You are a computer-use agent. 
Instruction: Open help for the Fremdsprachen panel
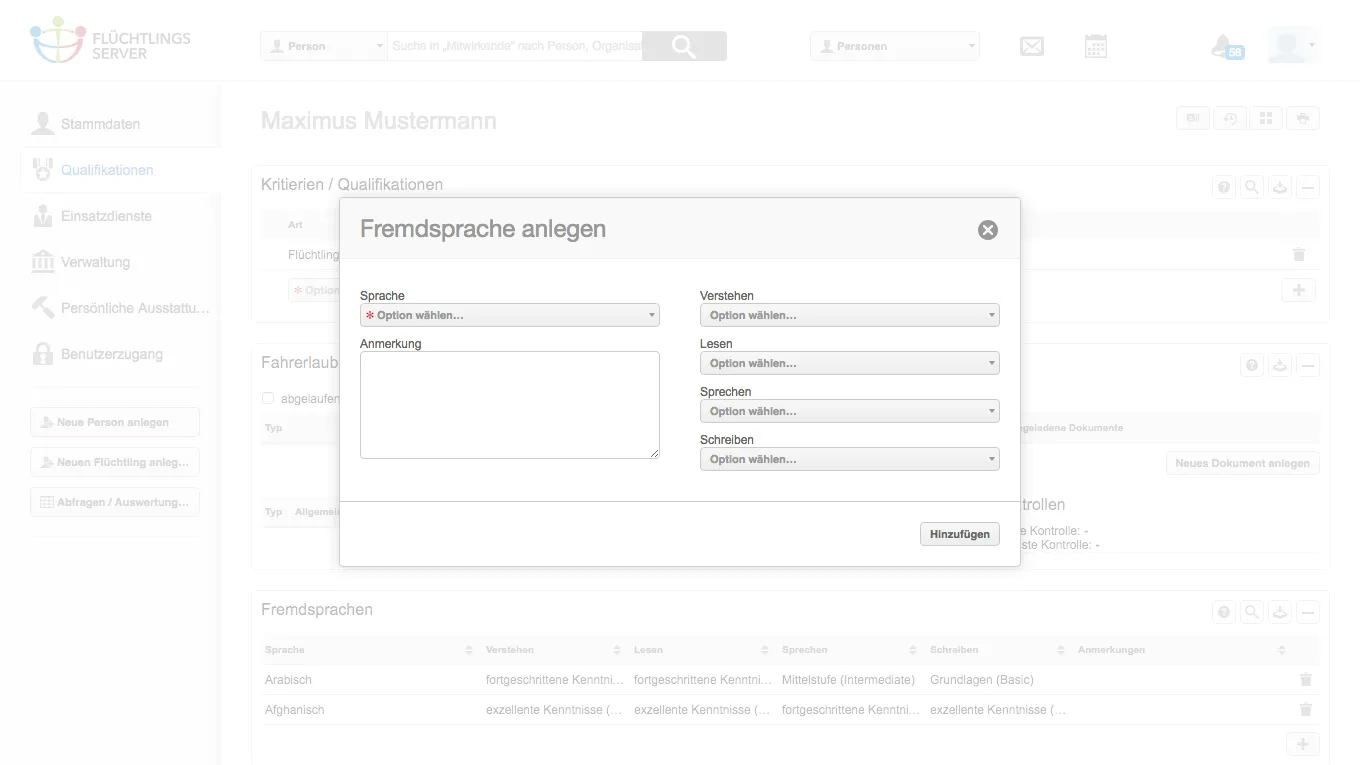pos(1223,612)
